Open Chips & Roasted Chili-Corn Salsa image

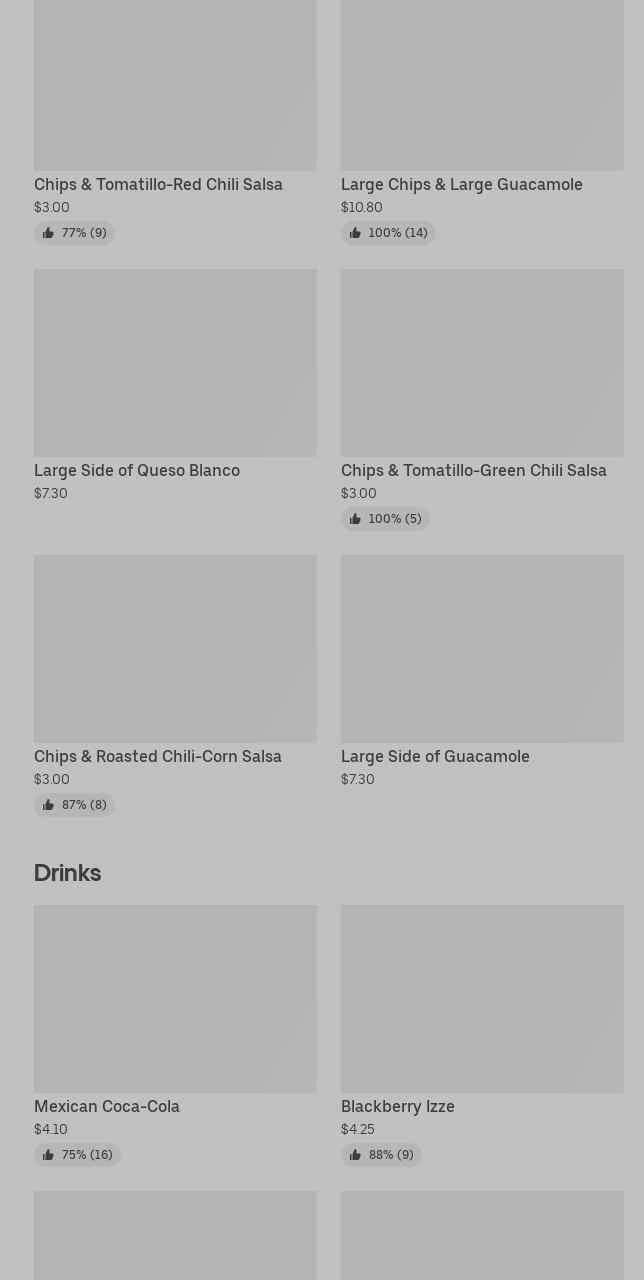tap(175, 648)
